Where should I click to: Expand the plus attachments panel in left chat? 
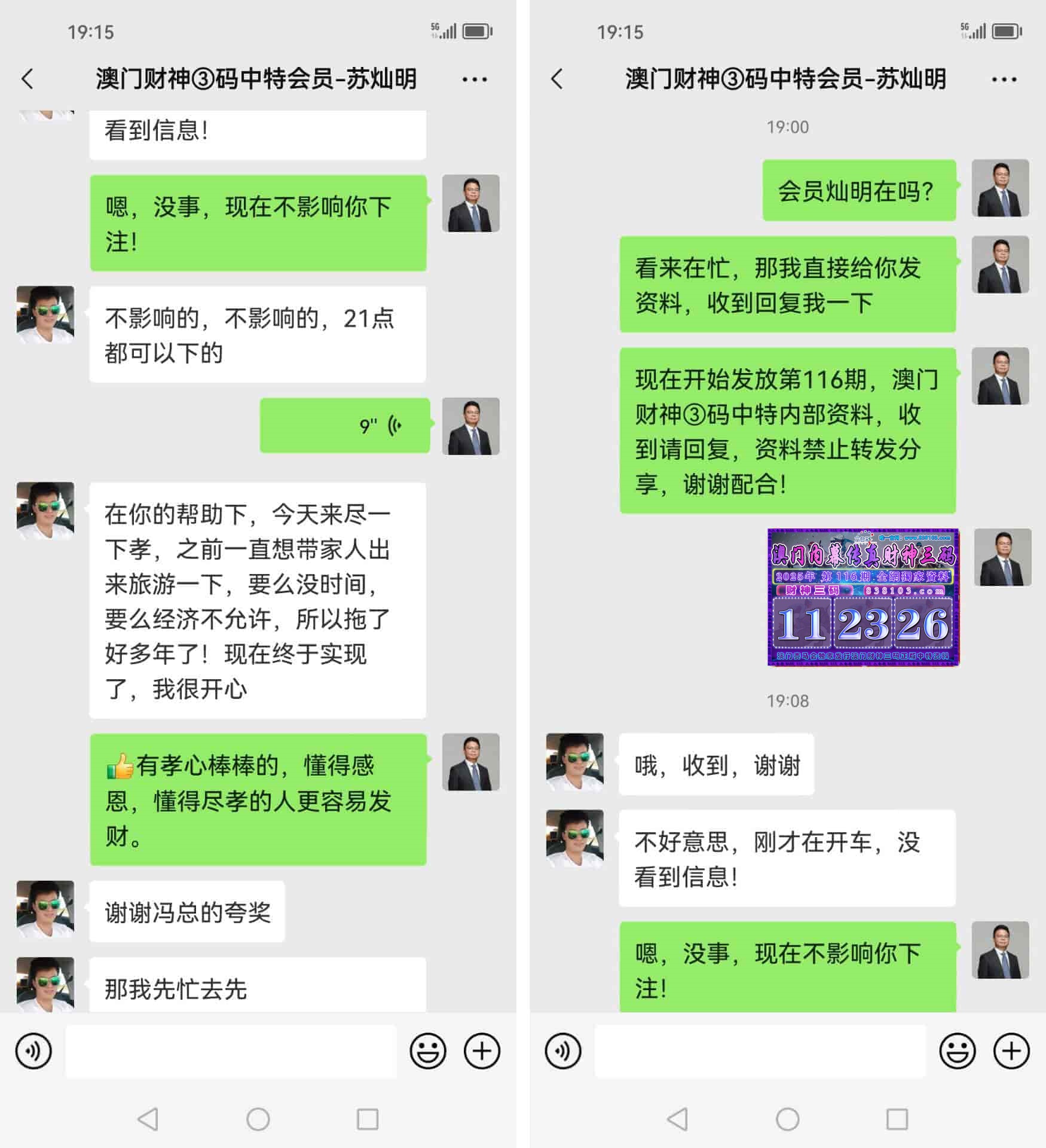pyautogui.click(x=482, y=1051)
